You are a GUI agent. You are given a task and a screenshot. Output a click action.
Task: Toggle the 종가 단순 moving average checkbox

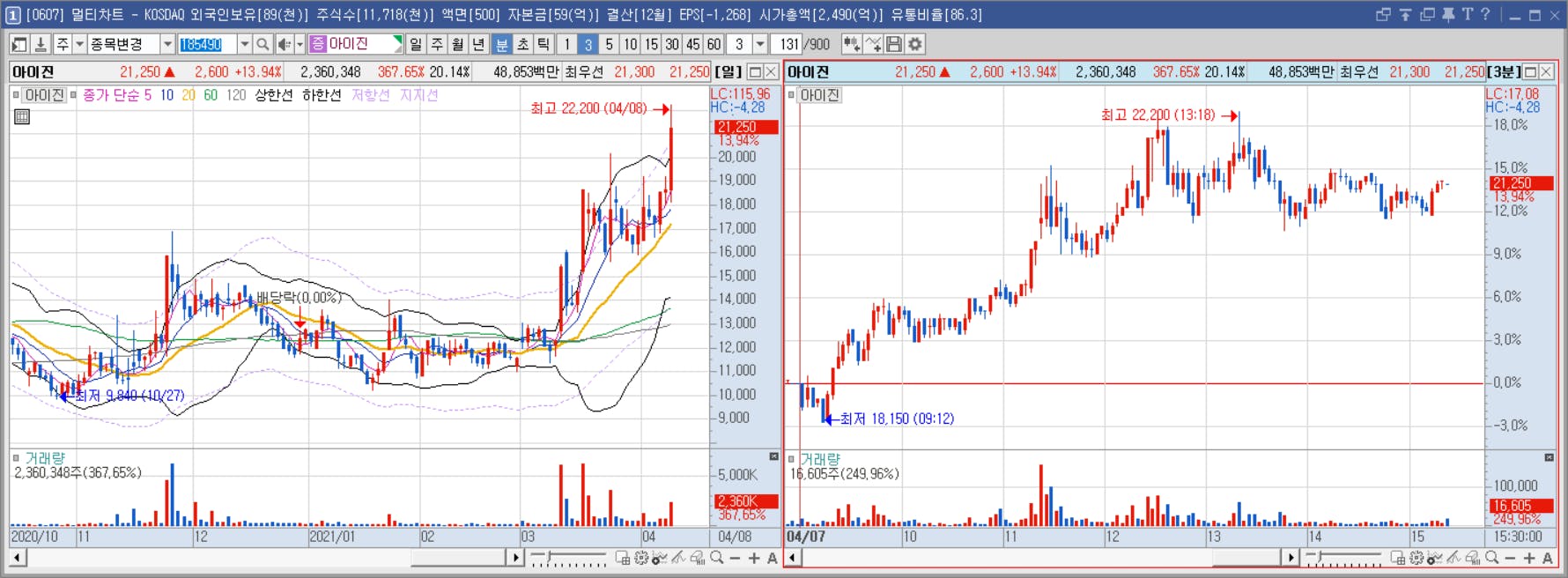[x=74, y=94]
